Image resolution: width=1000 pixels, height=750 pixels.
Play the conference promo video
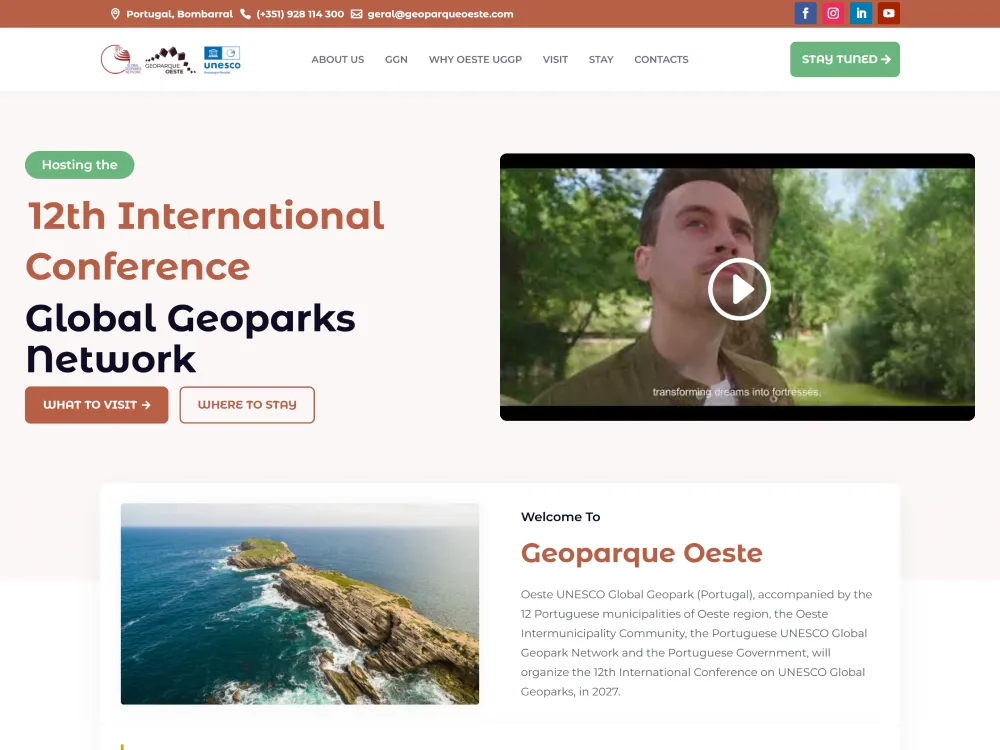pos(738,288)
